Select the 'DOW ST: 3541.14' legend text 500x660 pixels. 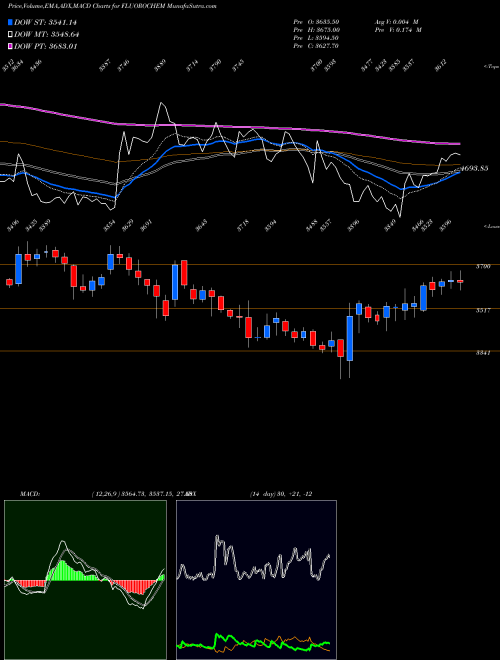(45, 22)
